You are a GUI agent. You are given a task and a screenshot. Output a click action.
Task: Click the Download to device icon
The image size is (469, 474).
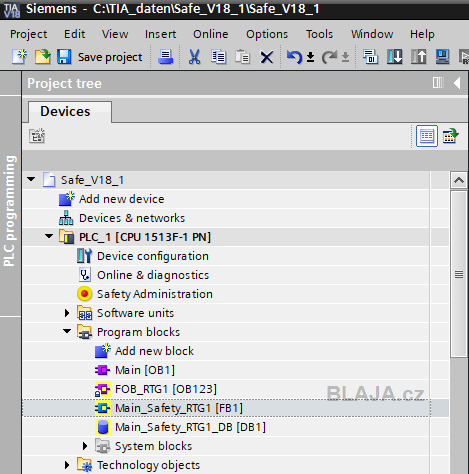click(395, 57)
